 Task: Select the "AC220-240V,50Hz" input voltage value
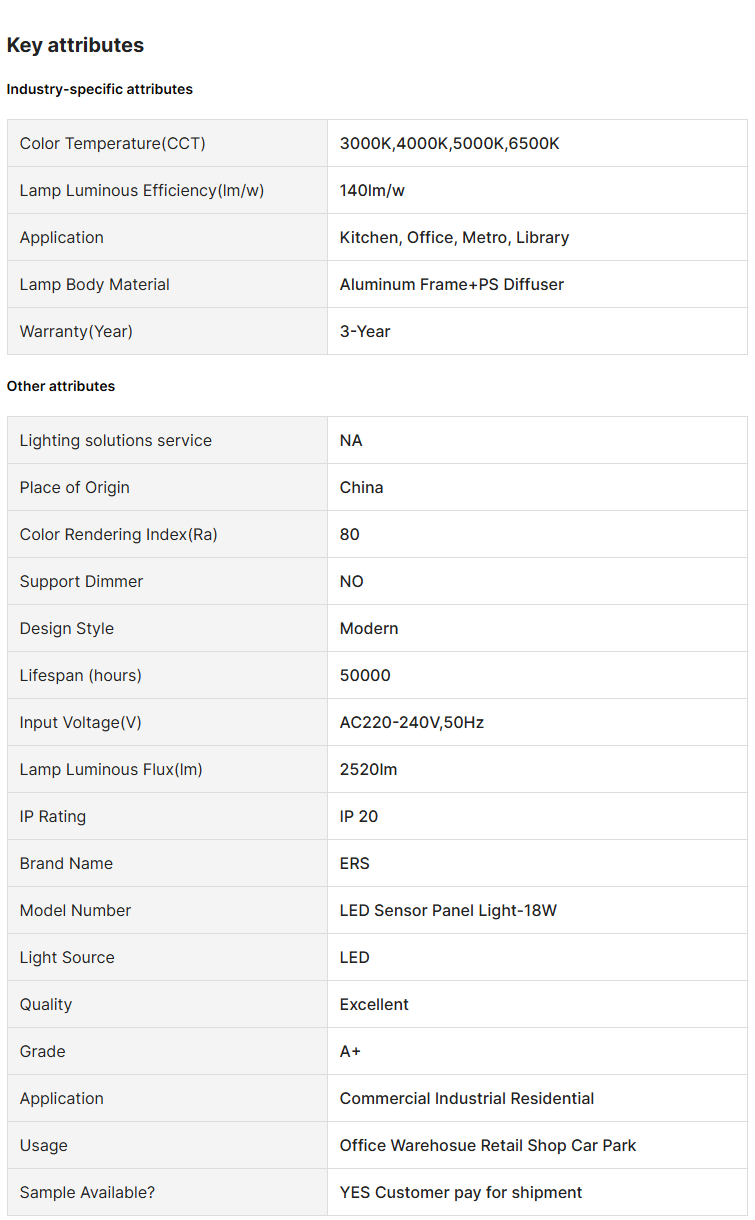pyautogui.click(x=411, y=722)
